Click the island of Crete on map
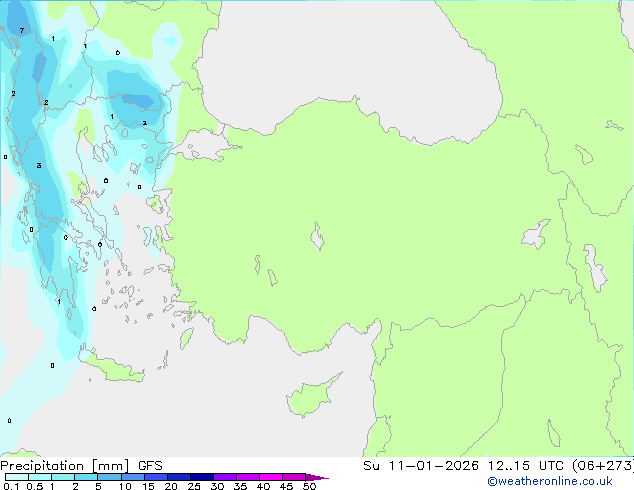This screenshot has width=634, height=490. [x=113, y=368]
